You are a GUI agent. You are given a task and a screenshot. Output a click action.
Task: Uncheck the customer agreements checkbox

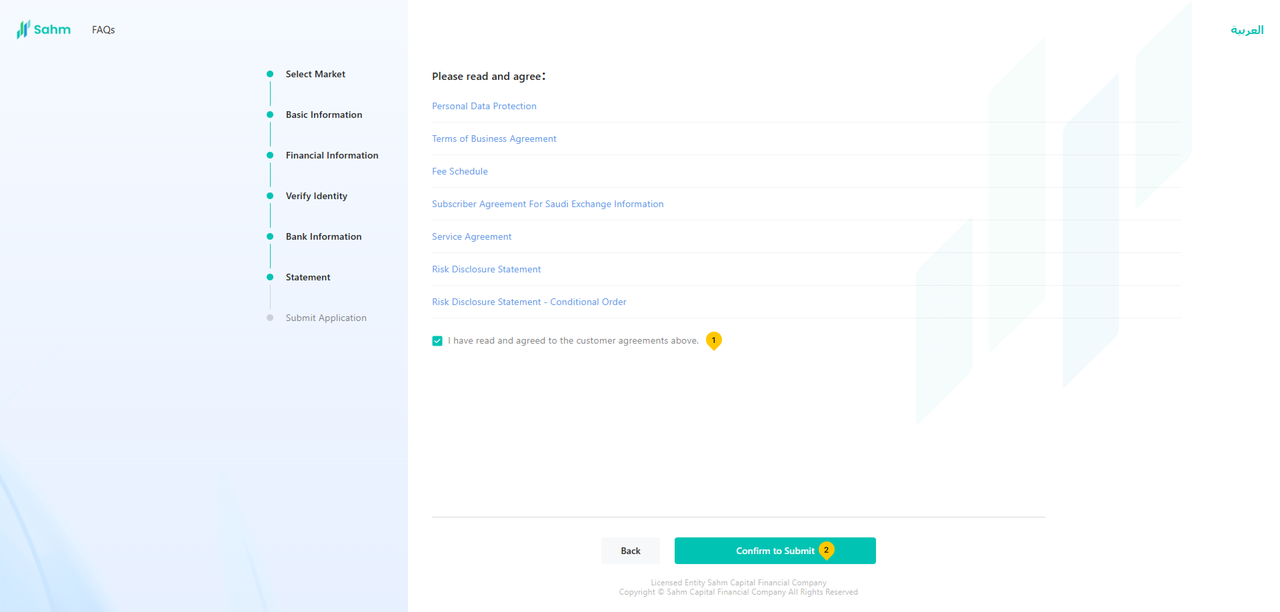437,341
